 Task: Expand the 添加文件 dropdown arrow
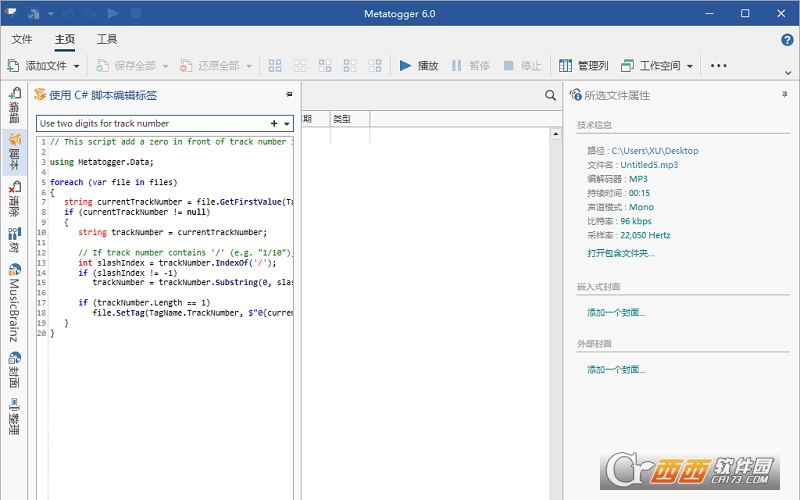(x=77, y=66)
